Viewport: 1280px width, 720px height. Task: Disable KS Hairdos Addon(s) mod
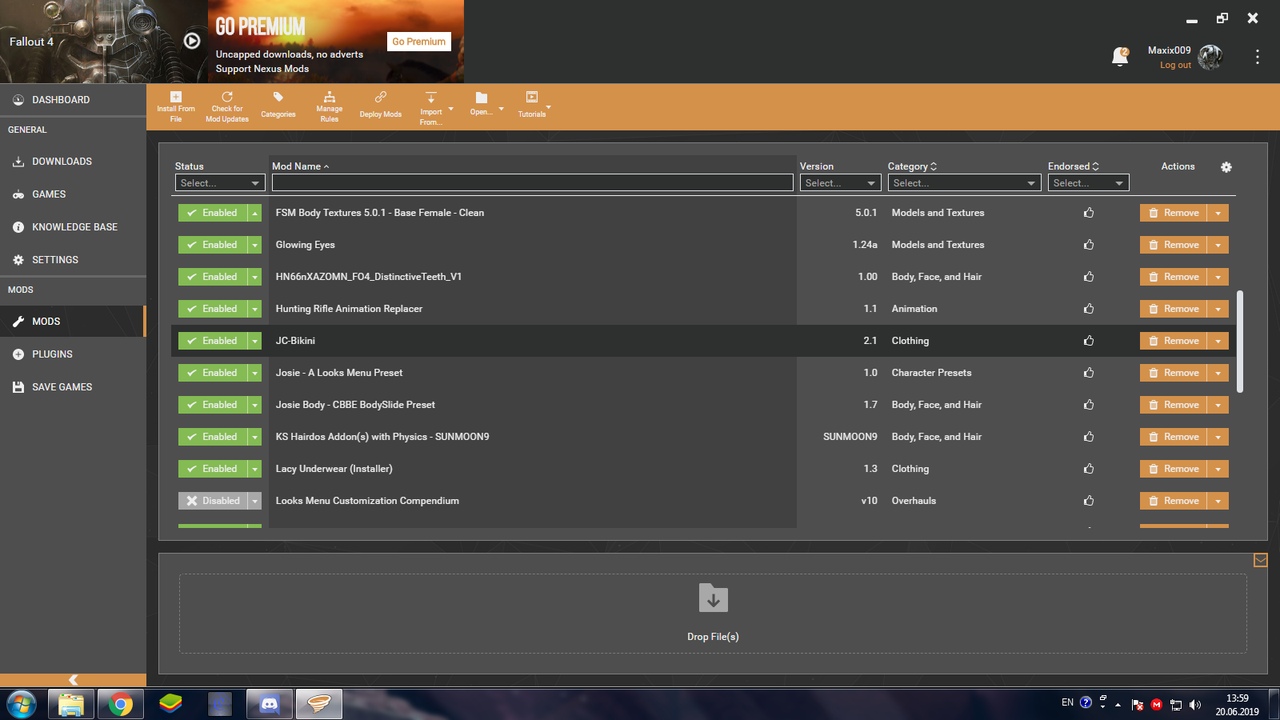coord(212,437)
